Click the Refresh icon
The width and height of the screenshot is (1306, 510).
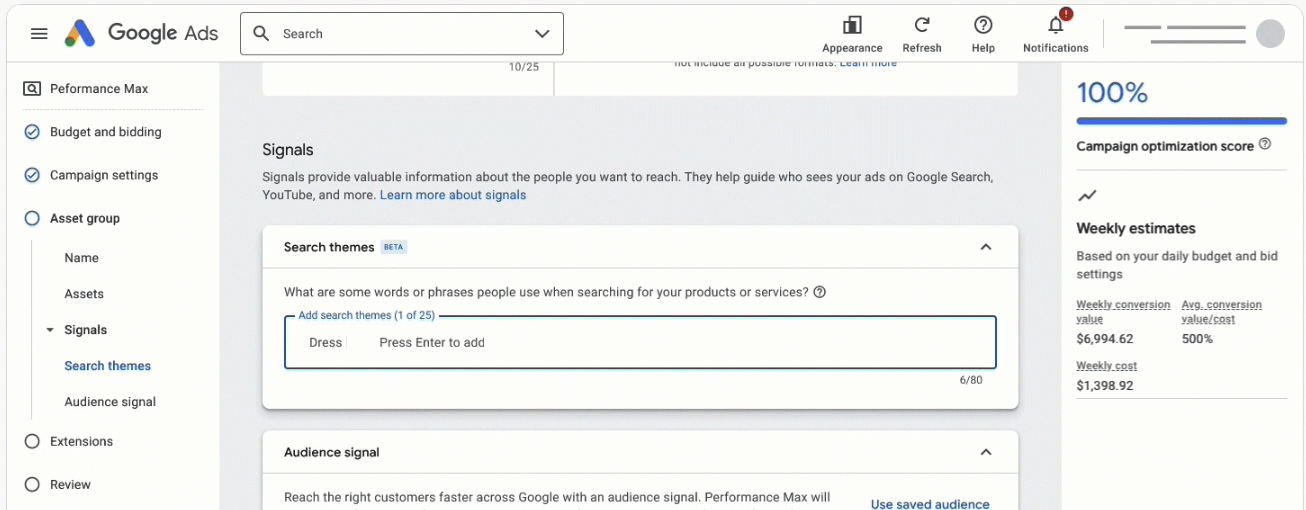[922, 26]
